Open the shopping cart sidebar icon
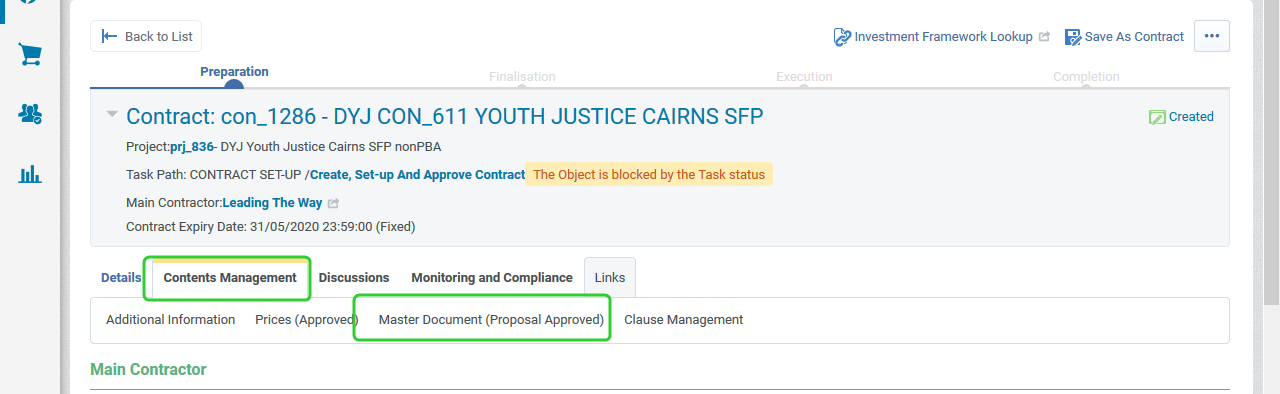 [30, 55]
